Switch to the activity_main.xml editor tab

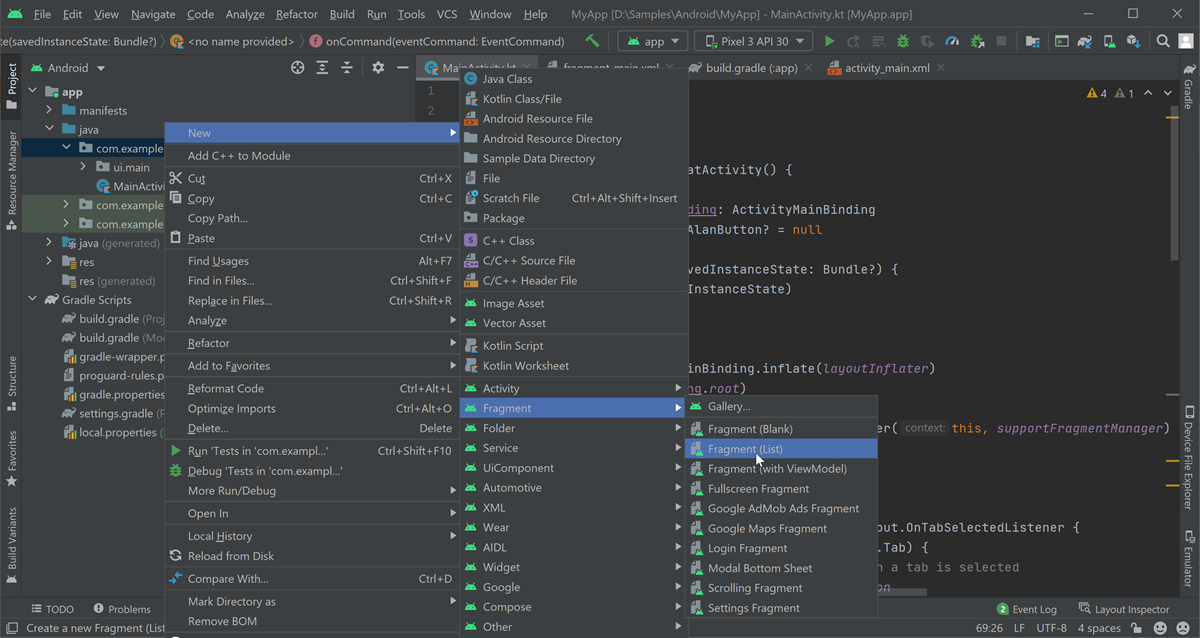pos(886,68)
